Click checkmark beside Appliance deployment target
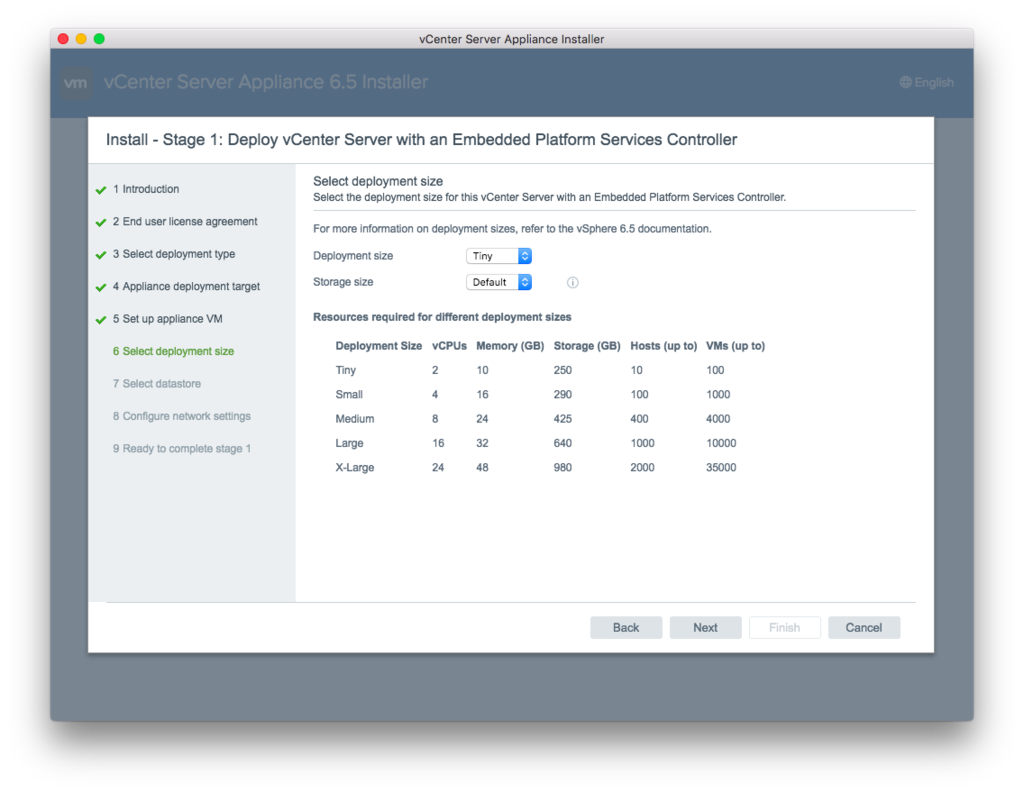 (101, 287)
